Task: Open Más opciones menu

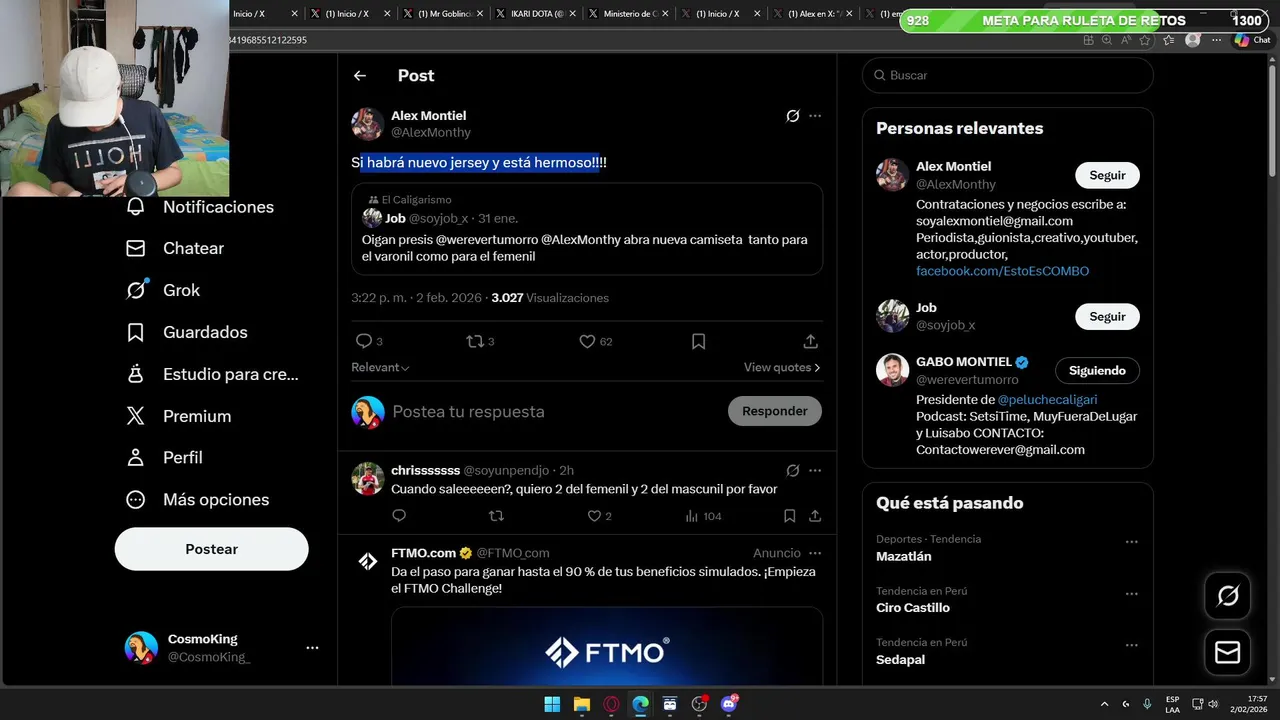Action: tap(197, 499)
